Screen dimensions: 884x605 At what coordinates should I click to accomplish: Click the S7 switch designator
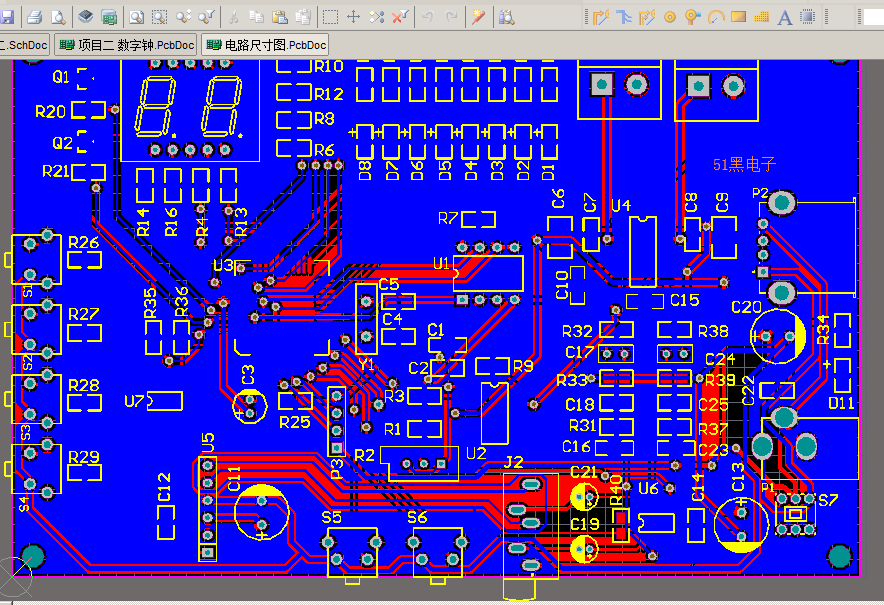click(828, 500)
